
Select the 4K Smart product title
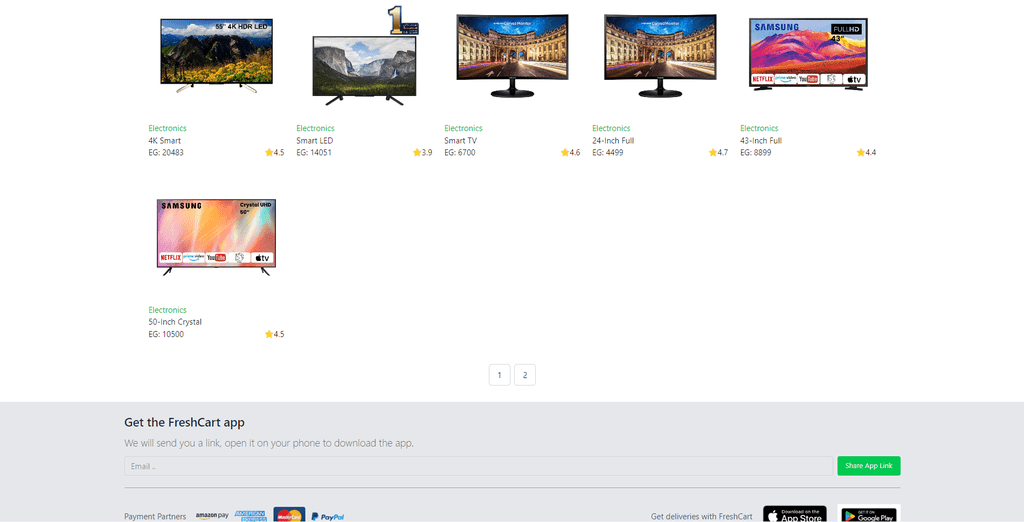coord(165,140)
